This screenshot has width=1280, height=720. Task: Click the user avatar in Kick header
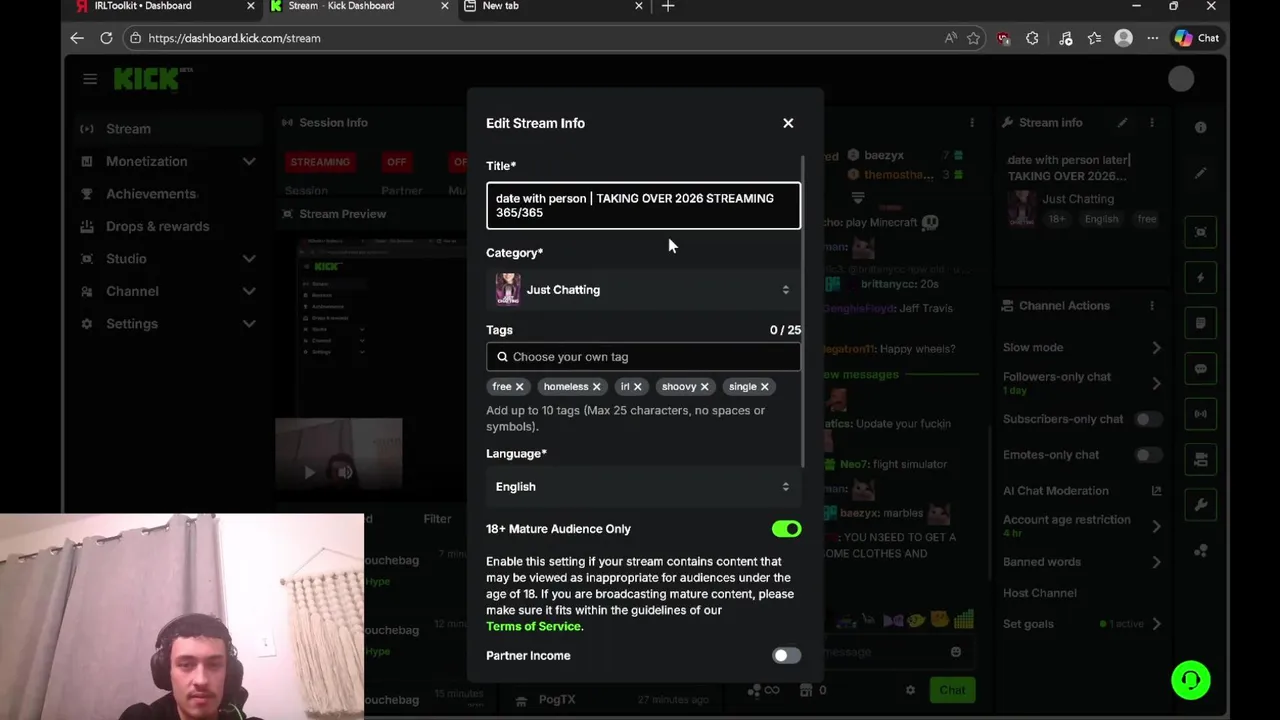(x=1181, y=79)
